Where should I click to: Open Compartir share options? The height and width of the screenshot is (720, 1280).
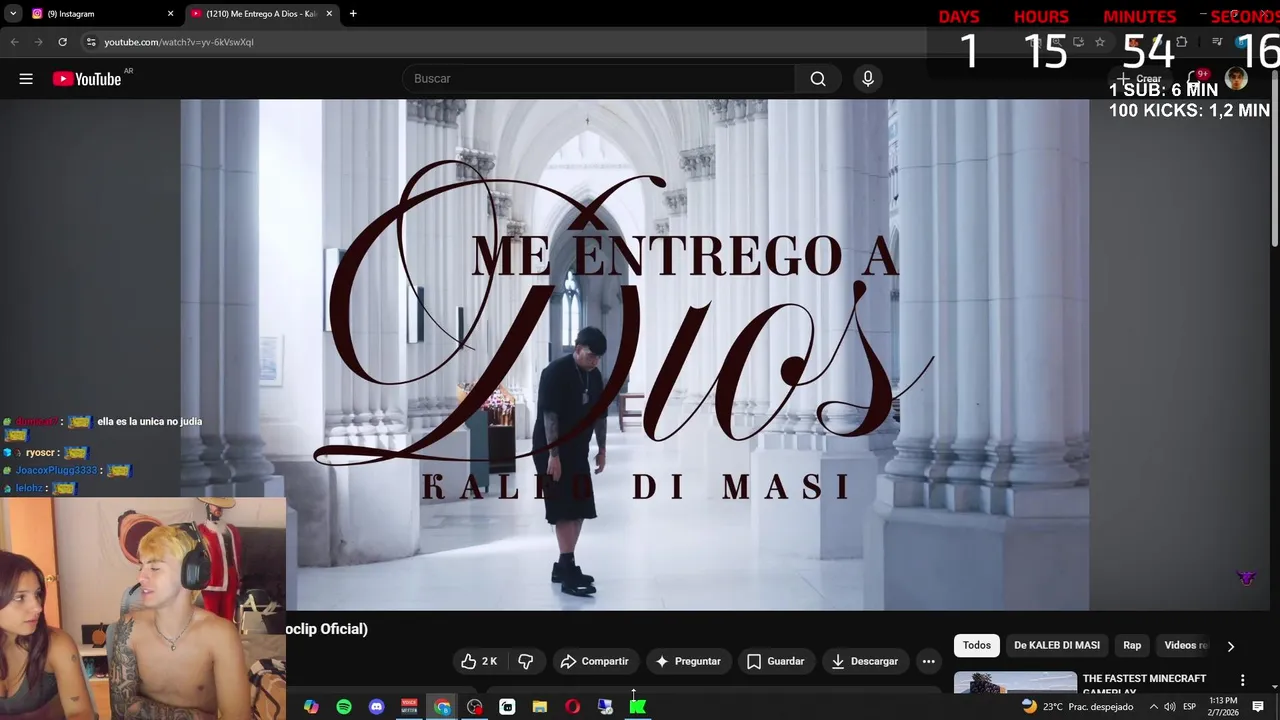tap(595, 661)
